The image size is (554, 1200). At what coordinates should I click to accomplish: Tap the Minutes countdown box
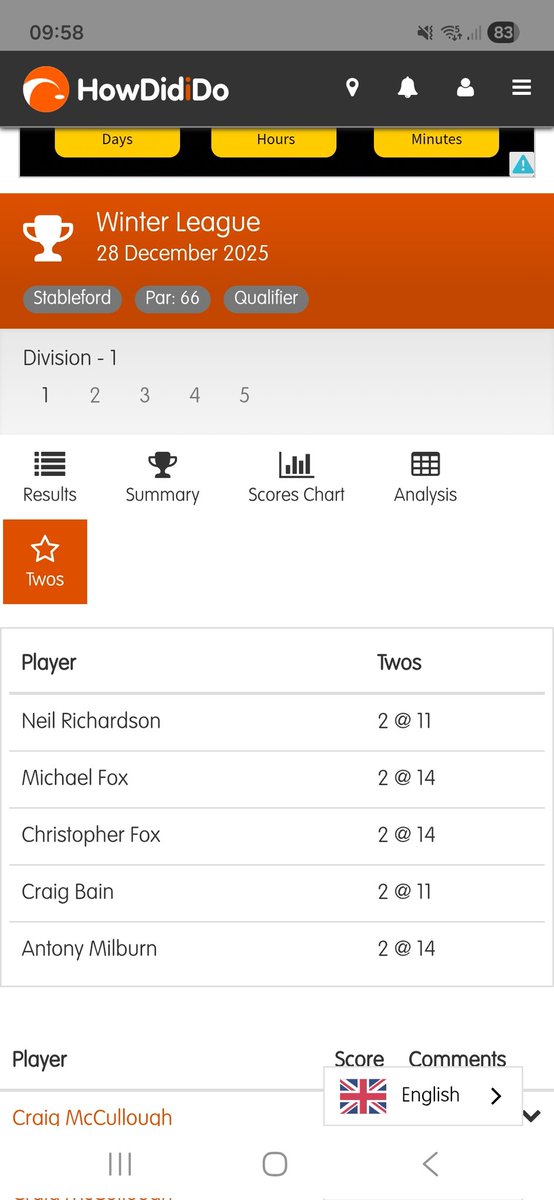coord(436,140)
